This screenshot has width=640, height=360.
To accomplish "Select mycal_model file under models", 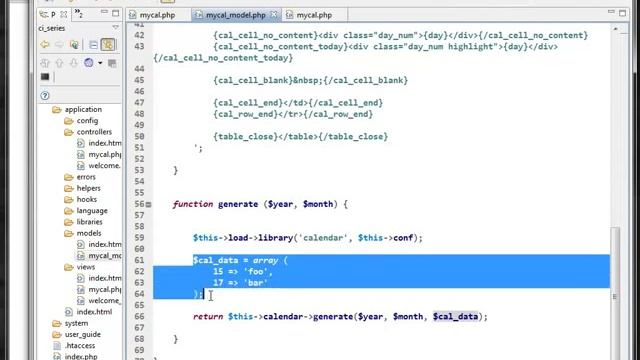I will click(x=104, y=256).
